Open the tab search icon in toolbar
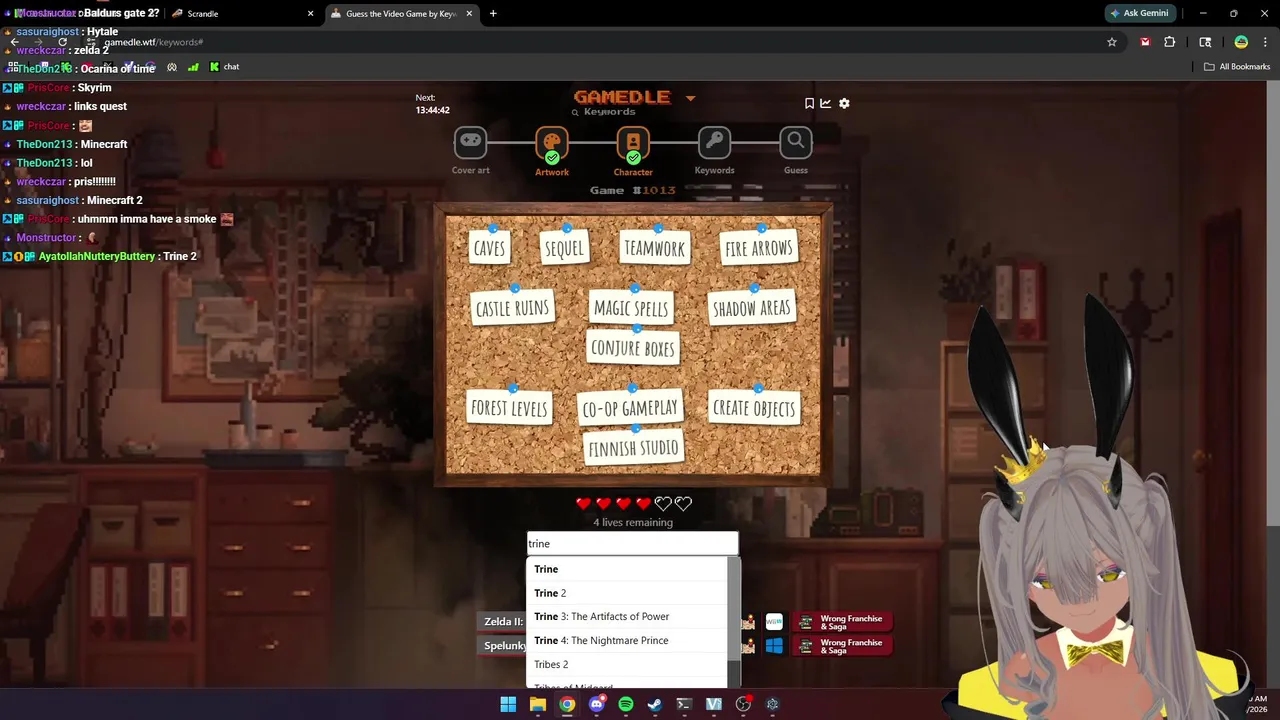The width and height of the screenshot is (1280, 720). pos(1205,42)
